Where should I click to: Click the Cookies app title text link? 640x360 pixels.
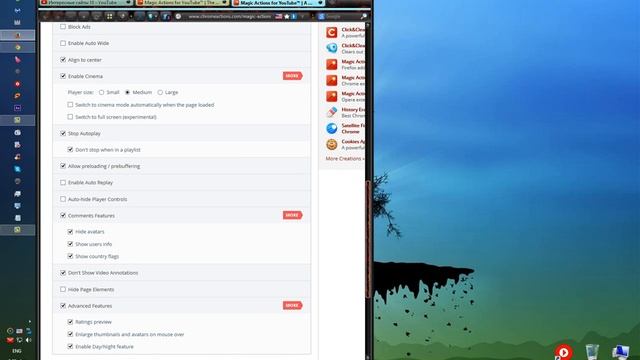pyautogui.click(x=353, y=142)
